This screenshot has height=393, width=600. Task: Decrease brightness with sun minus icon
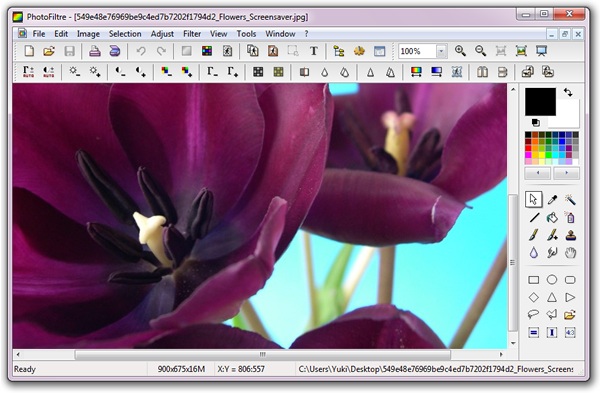click(x=74, y=72)
